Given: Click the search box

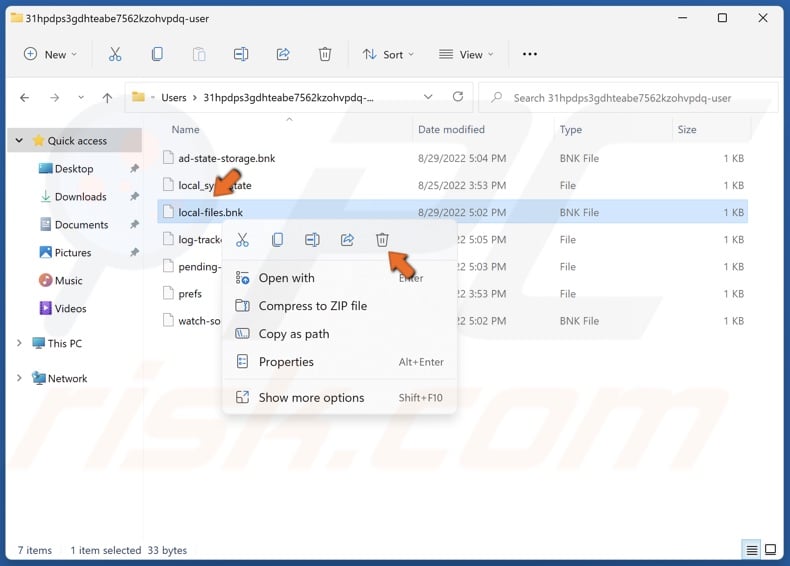Looking at the screenshot, I should [x=628, y=98].
